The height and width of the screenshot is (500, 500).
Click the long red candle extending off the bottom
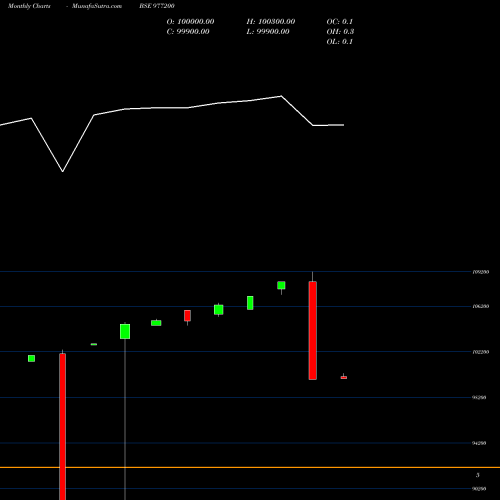click(63, 426)
